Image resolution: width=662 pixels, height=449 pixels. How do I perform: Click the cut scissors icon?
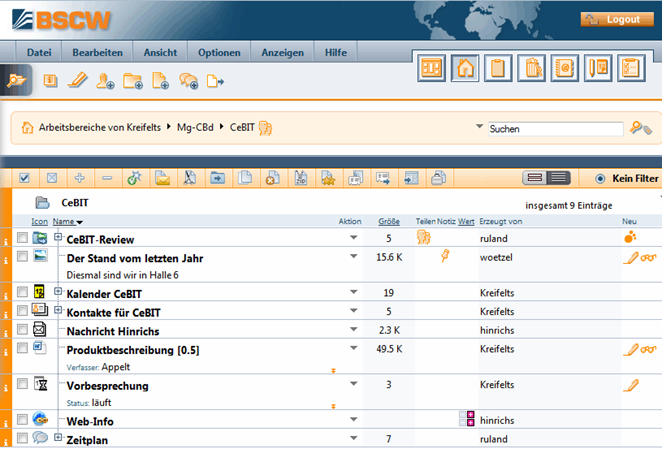tap(190, 178)
